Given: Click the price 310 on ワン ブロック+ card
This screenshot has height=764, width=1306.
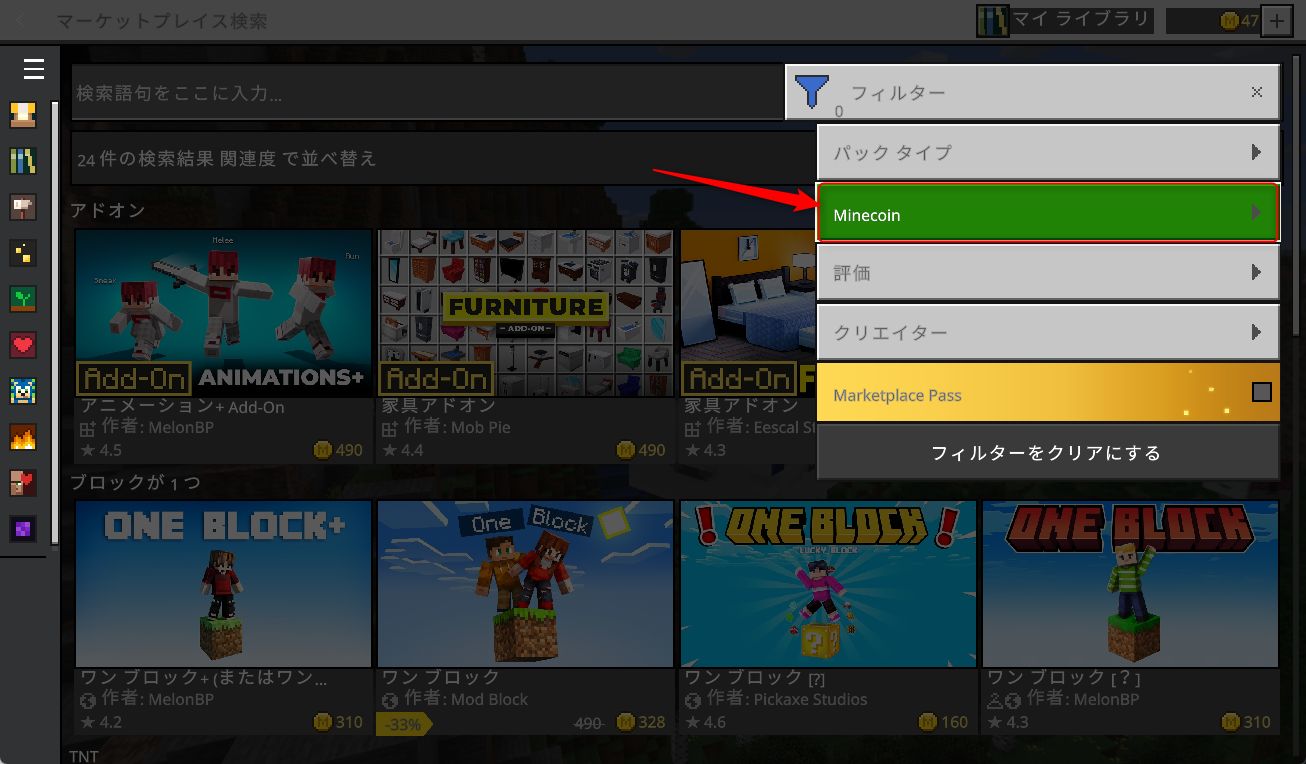Looking at the screenshot, I should point(349,722).
